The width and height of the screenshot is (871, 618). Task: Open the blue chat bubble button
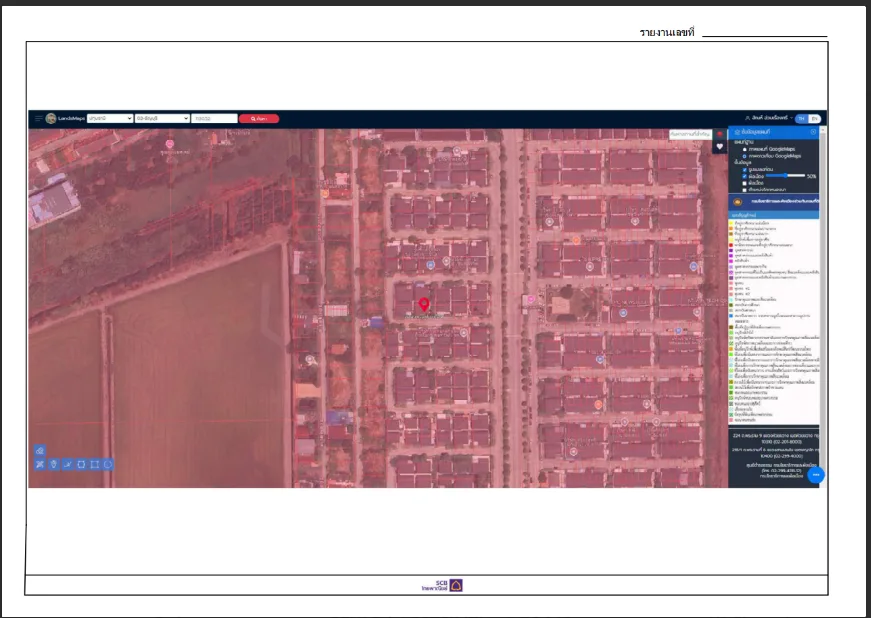click(x=815, y=475)
